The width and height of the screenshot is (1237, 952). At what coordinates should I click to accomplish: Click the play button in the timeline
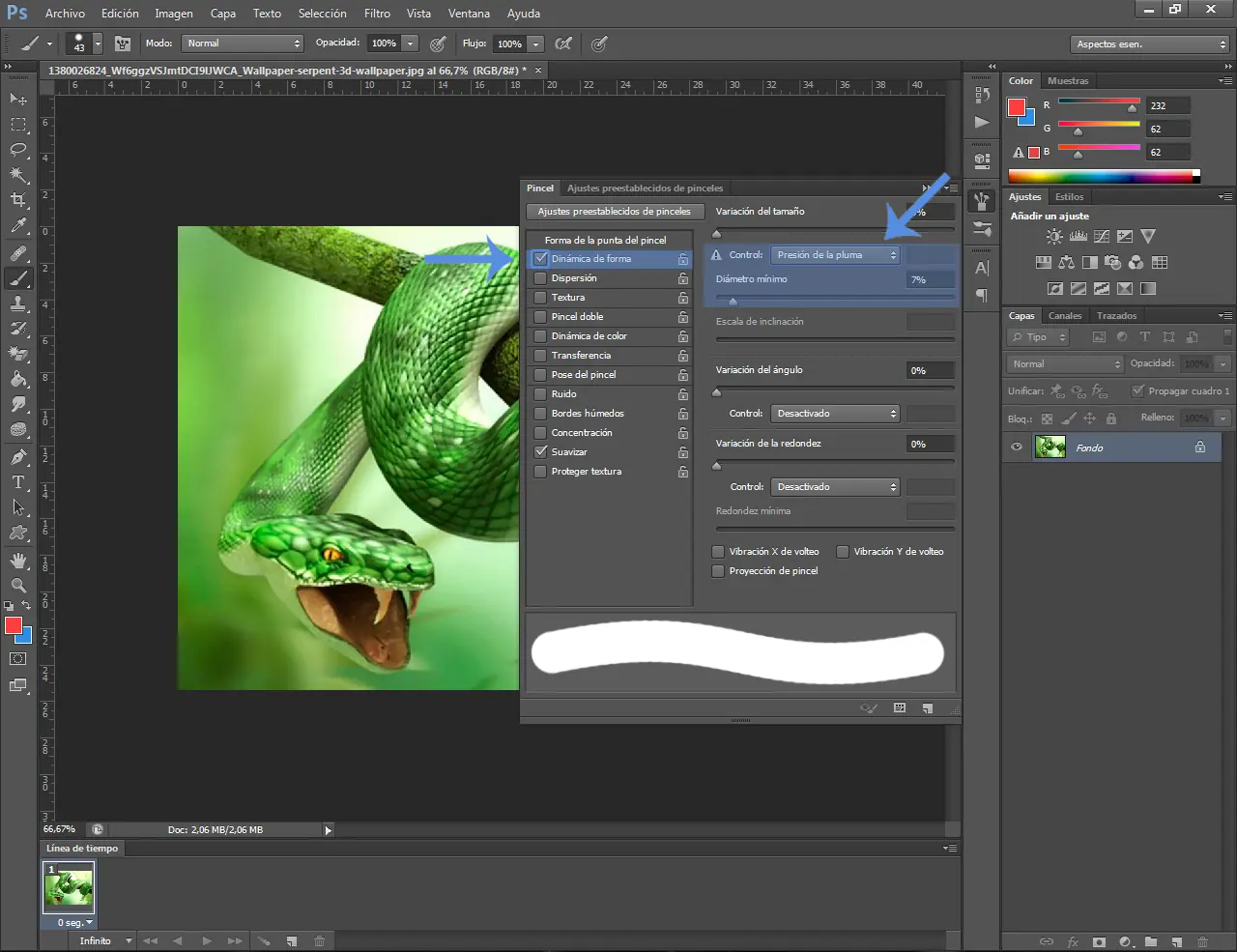pos(207,940)
